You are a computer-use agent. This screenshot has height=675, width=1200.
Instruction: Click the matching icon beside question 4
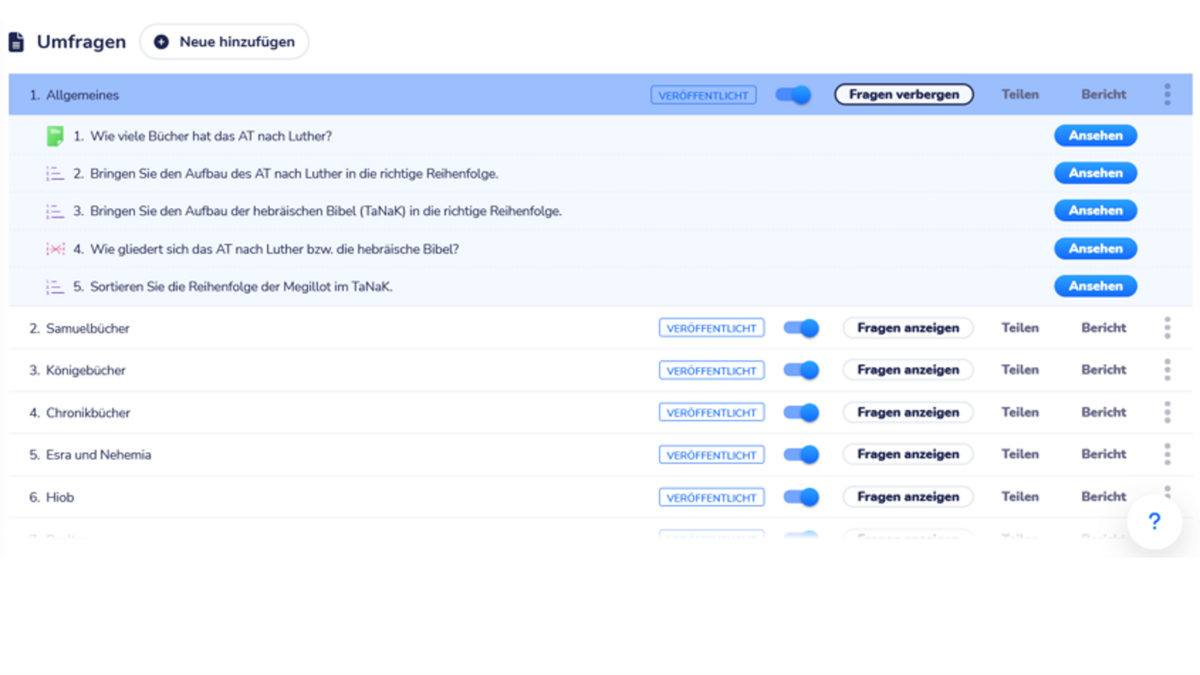(x=55, y=249)
